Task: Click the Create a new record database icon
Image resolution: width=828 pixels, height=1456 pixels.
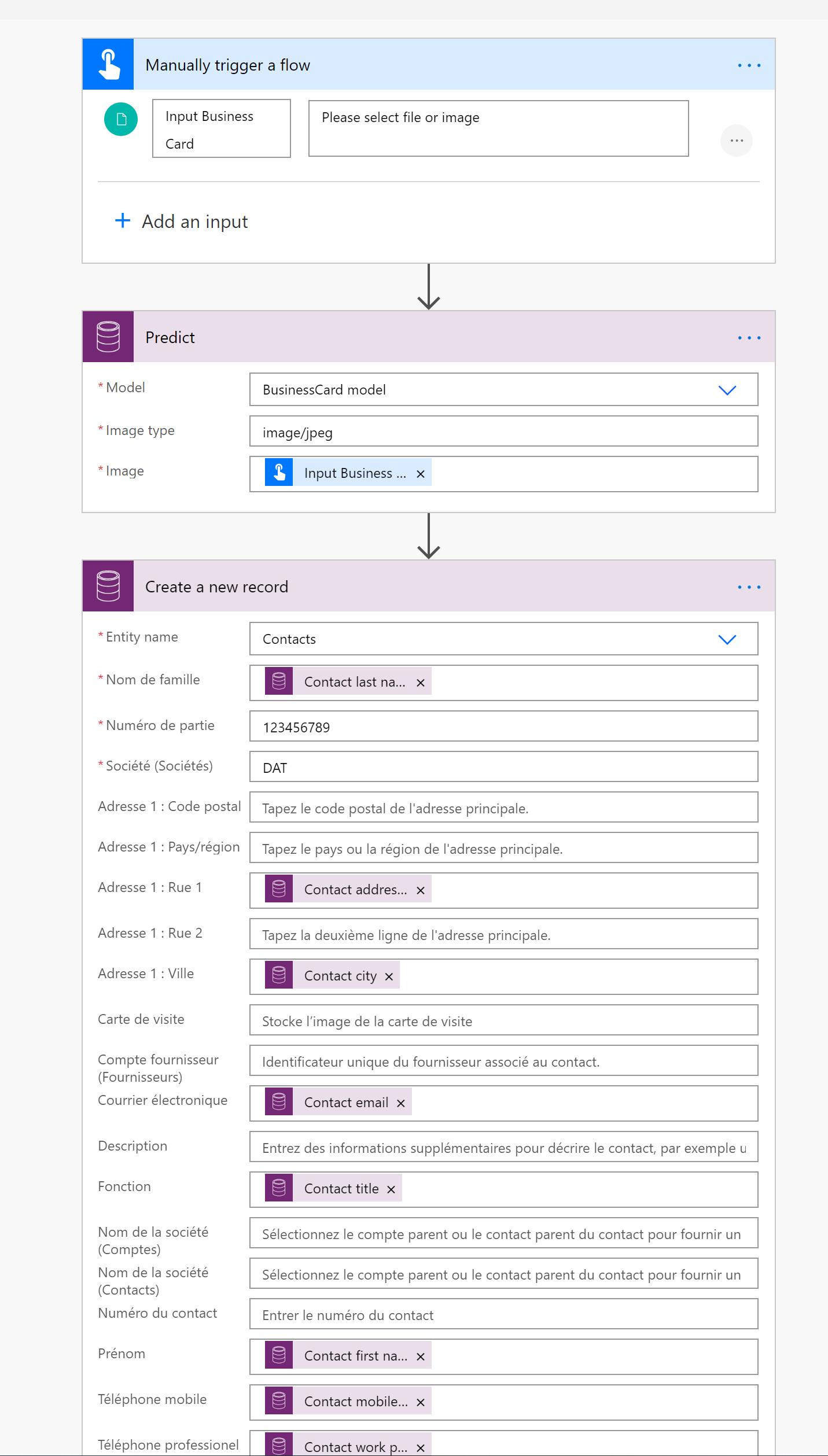Action: tap(108, 586)
